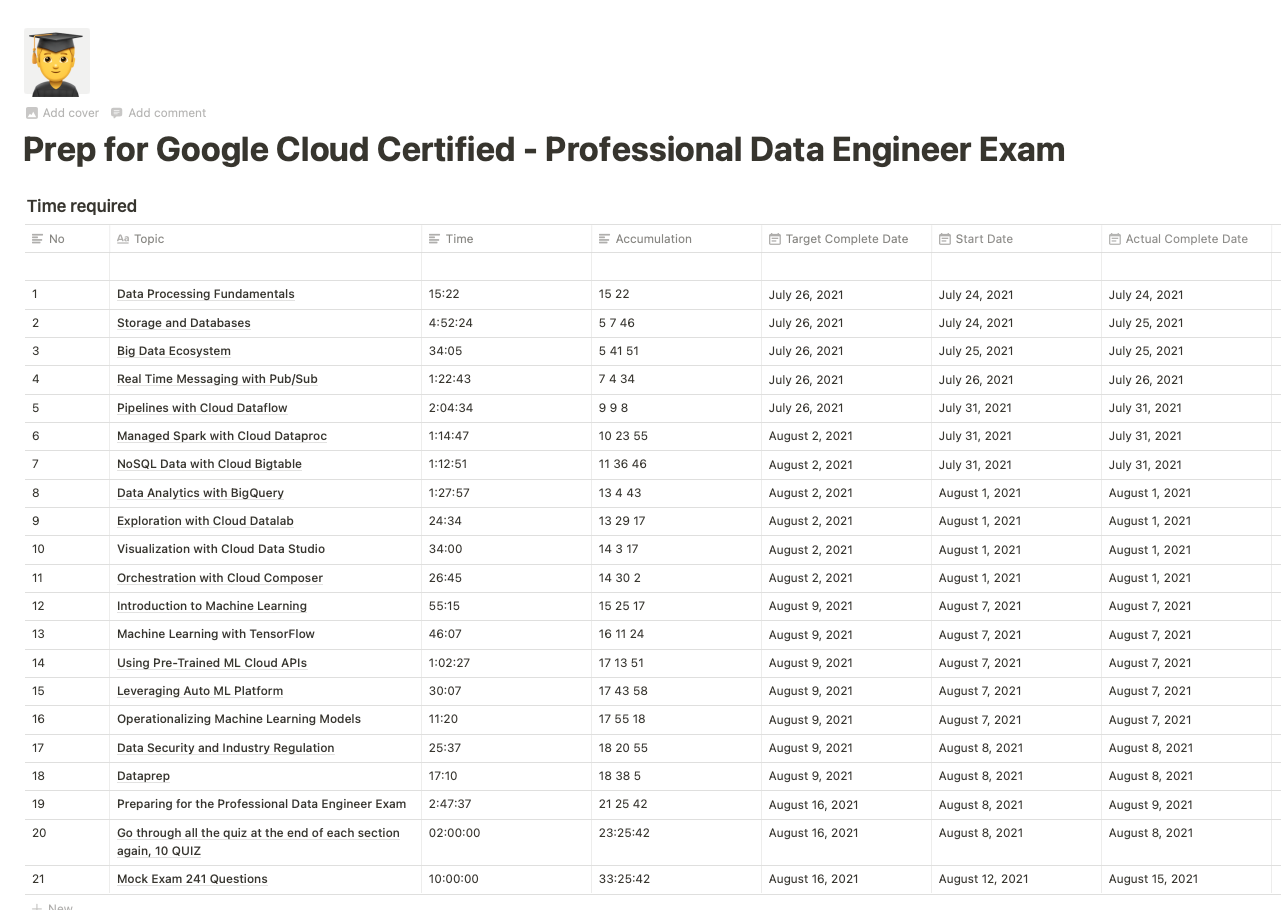Open the Data Processing Fundamentals page
The height and width of the screenshot is (910, 1281).
[205, 294]
